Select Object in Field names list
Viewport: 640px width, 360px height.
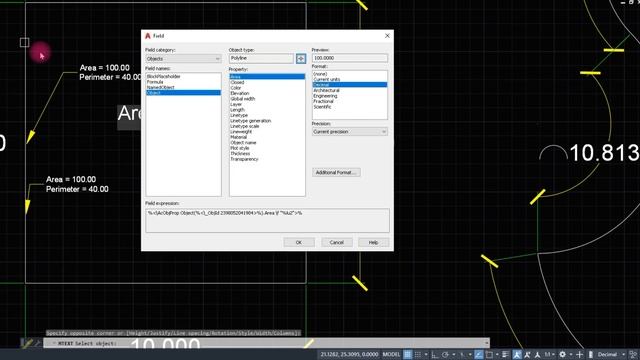[x=183, y=93]
